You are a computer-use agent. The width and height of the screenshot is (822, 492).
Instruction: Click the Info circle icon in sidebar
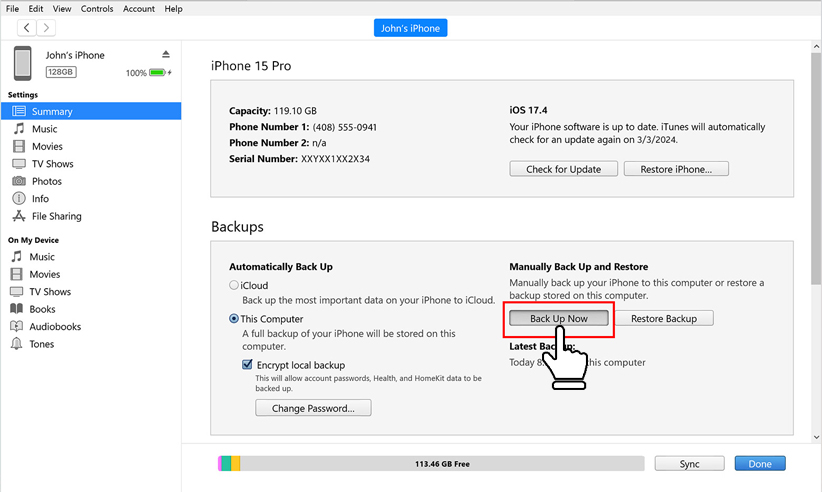click(x=19, y=199)
